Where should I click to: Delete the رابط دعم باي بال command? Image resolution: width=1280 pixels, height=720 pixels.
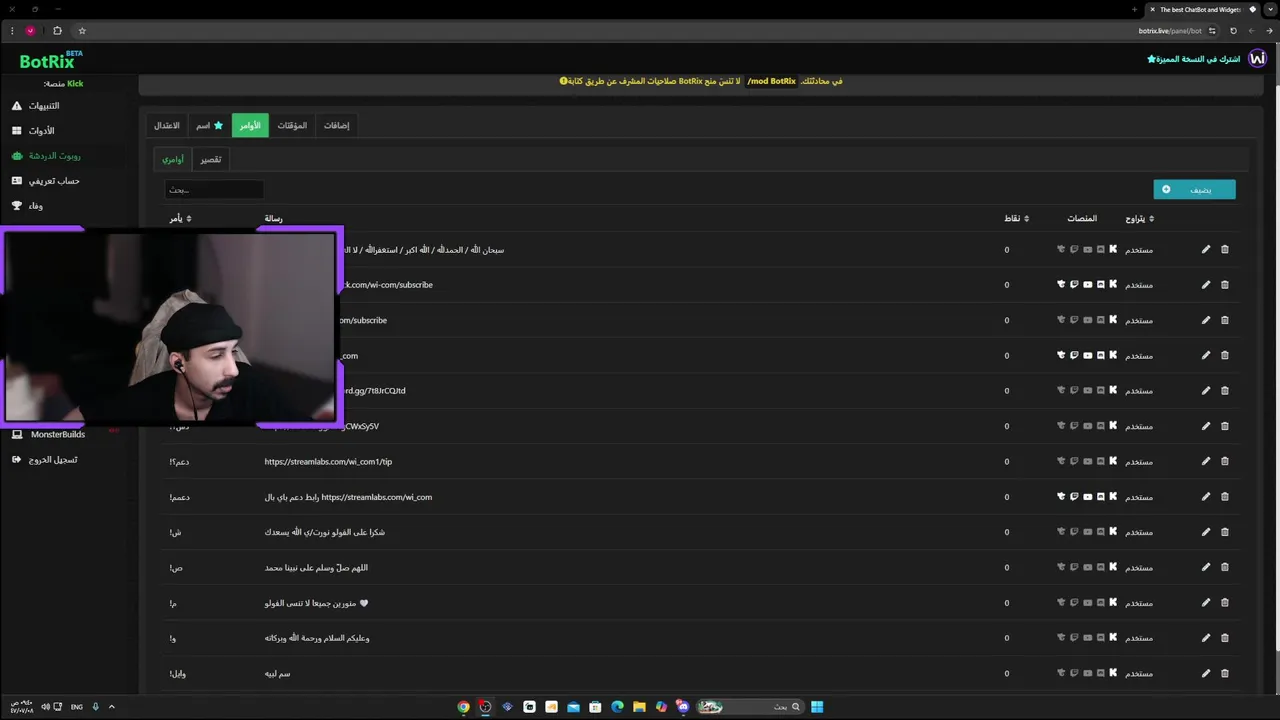pos(1225,496)
